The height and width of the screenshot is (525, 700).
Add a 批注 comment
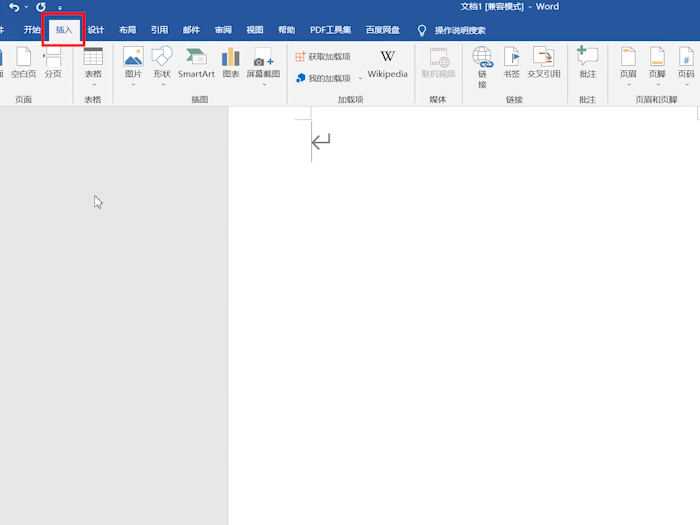click(x=587, y=62)
